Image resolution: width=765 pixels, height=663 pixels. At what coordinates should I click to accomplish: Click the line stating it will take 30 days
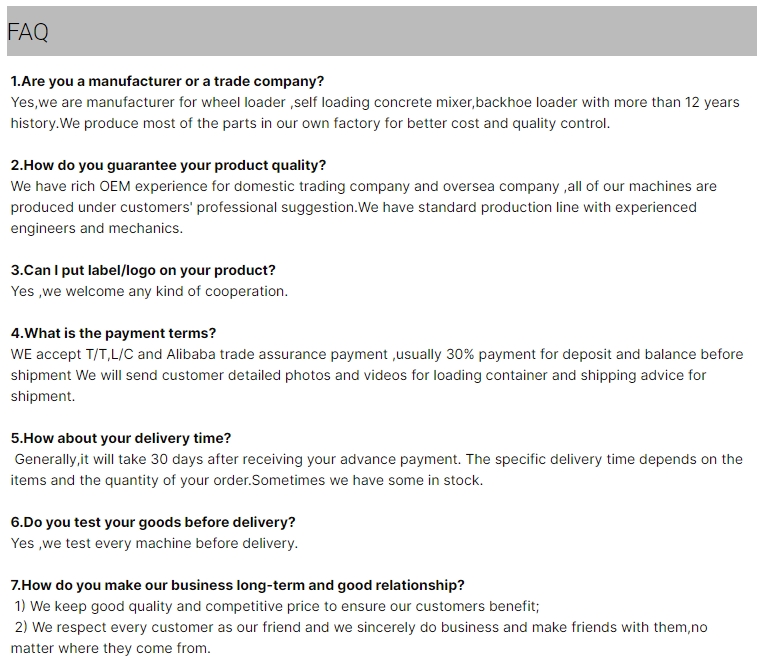tap(378, 459)
